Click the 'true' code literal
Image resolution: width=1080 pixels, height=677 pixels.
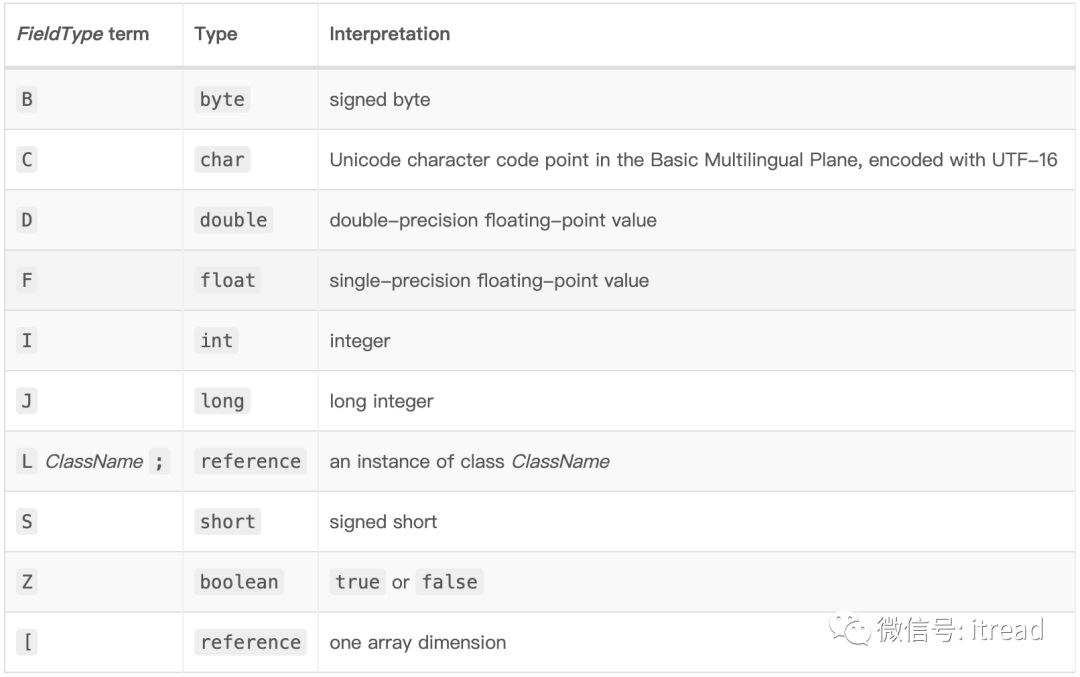pos(357,582)
